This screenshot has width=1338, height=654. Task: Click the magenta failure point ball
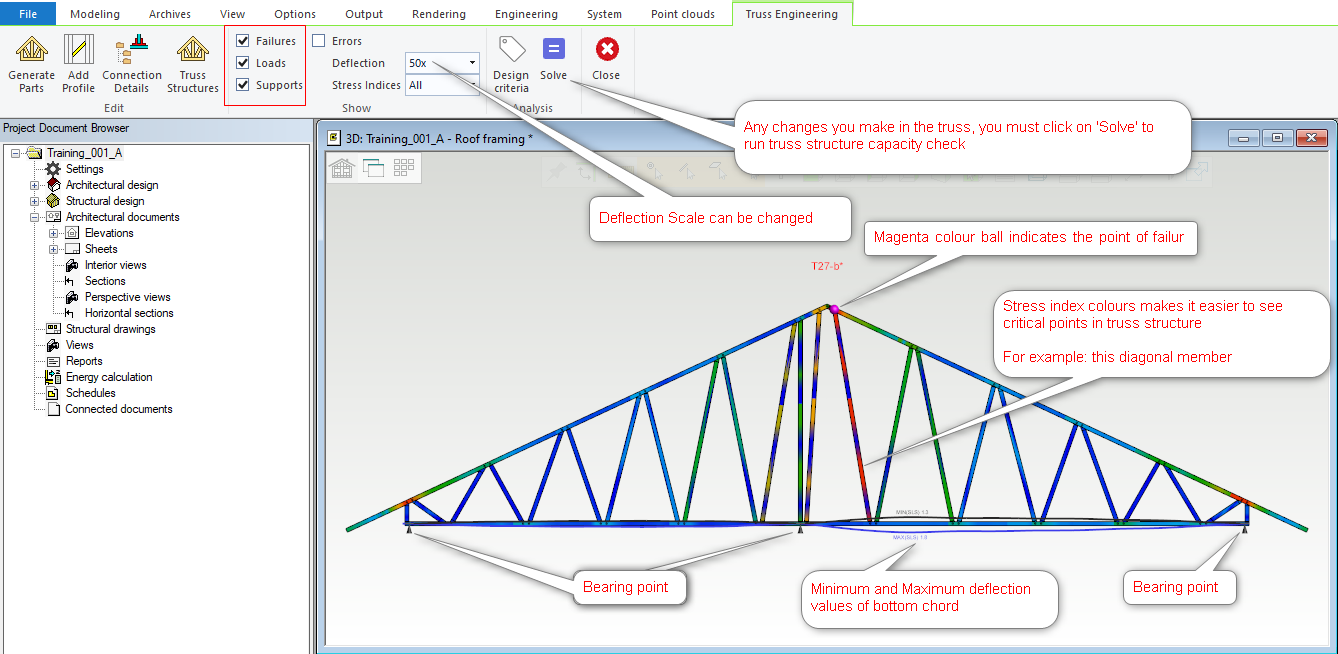(833, 310)
